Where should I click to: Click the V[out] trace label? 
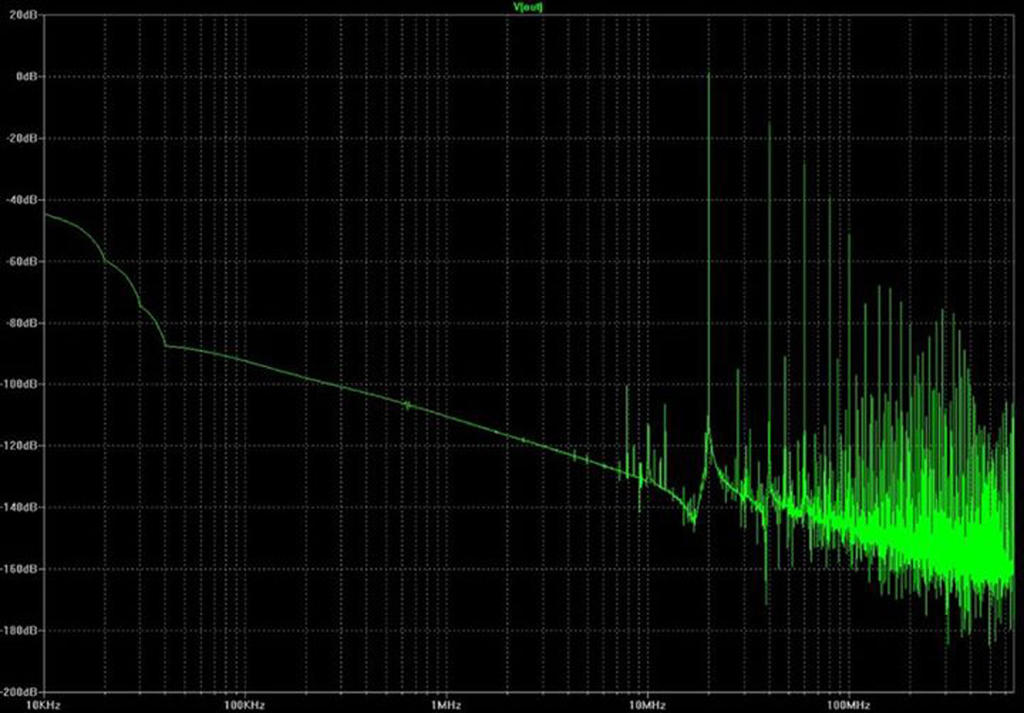(x=527, y=7)
